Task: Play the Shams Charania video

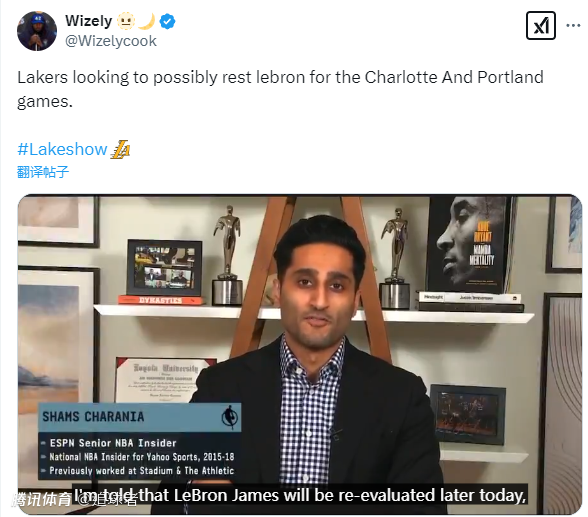Action: click(300, 354)
